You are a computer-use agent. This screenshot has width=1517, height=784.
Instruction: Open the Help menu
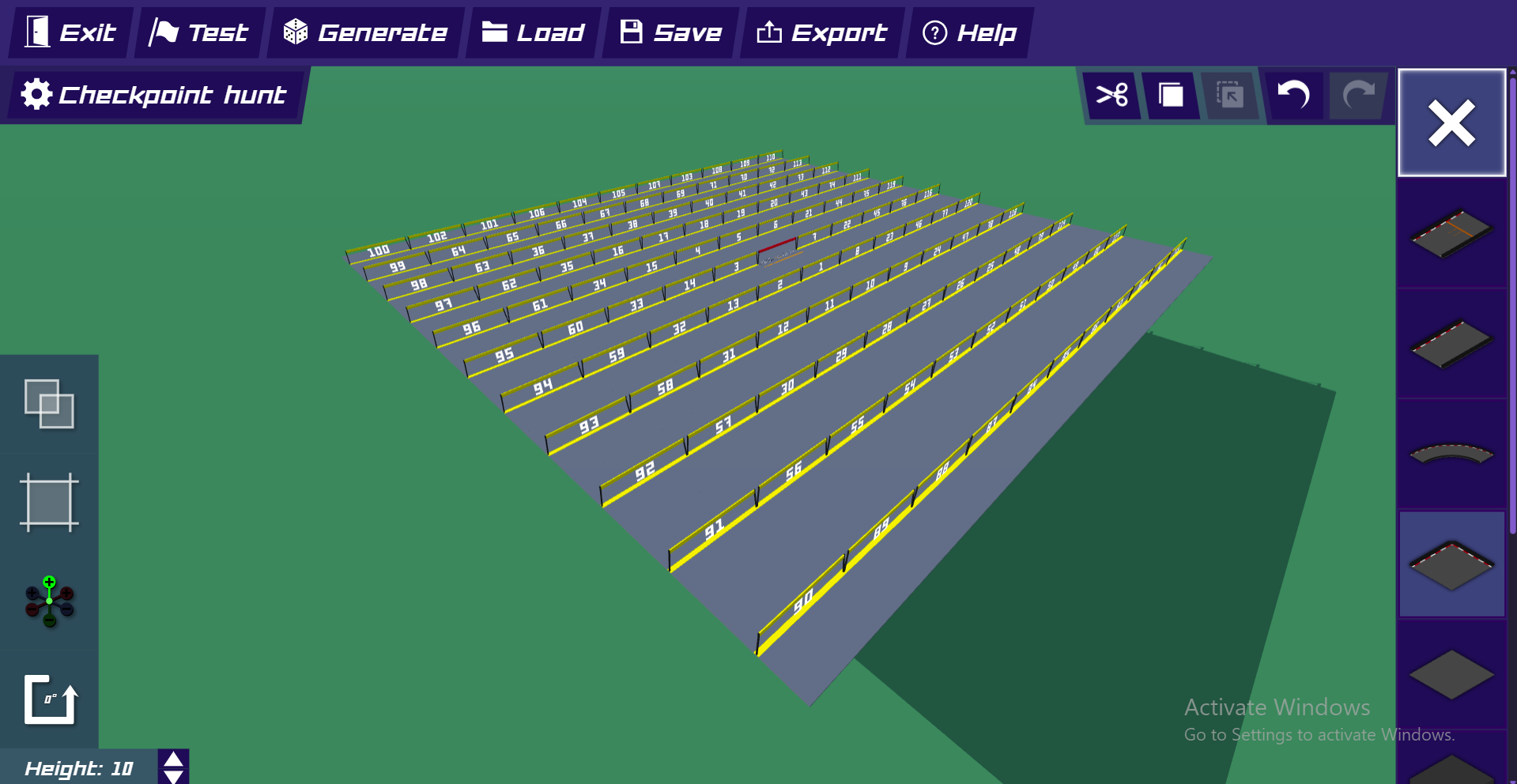click(x=970, y=32)
